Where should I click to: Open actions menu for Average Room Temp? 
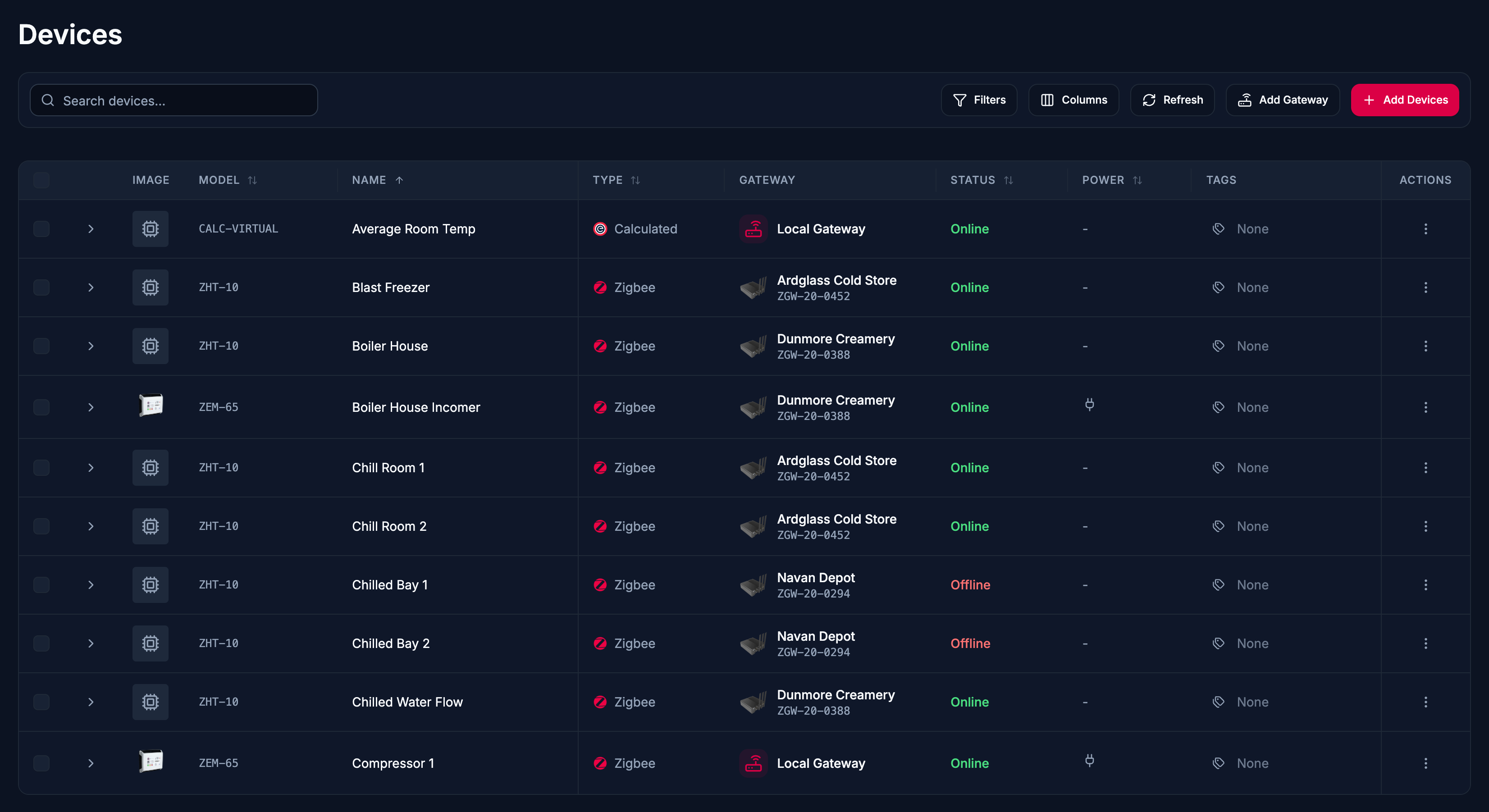click(1425, 229)
